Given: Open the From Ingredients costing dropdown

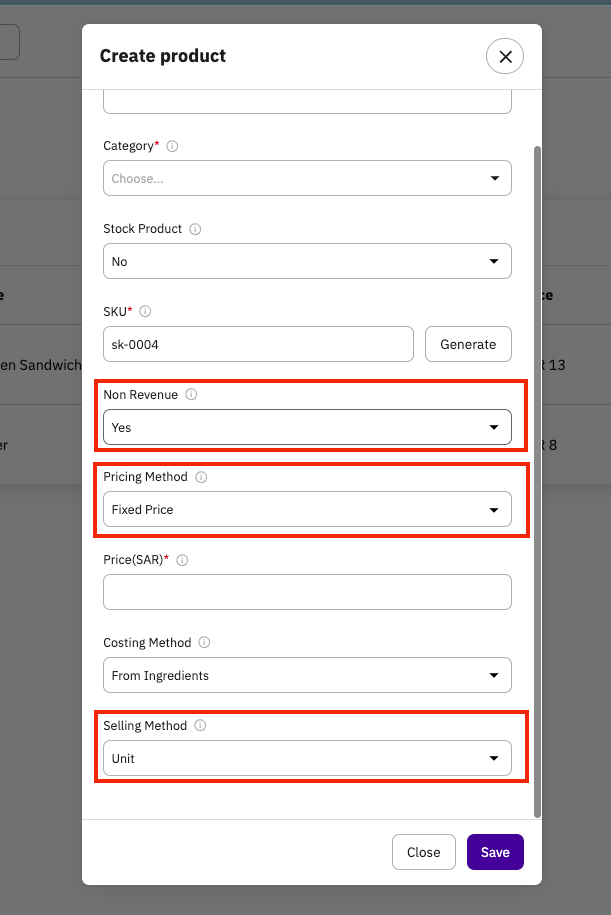Looking at the screenshot, I should tap(308, 675).
